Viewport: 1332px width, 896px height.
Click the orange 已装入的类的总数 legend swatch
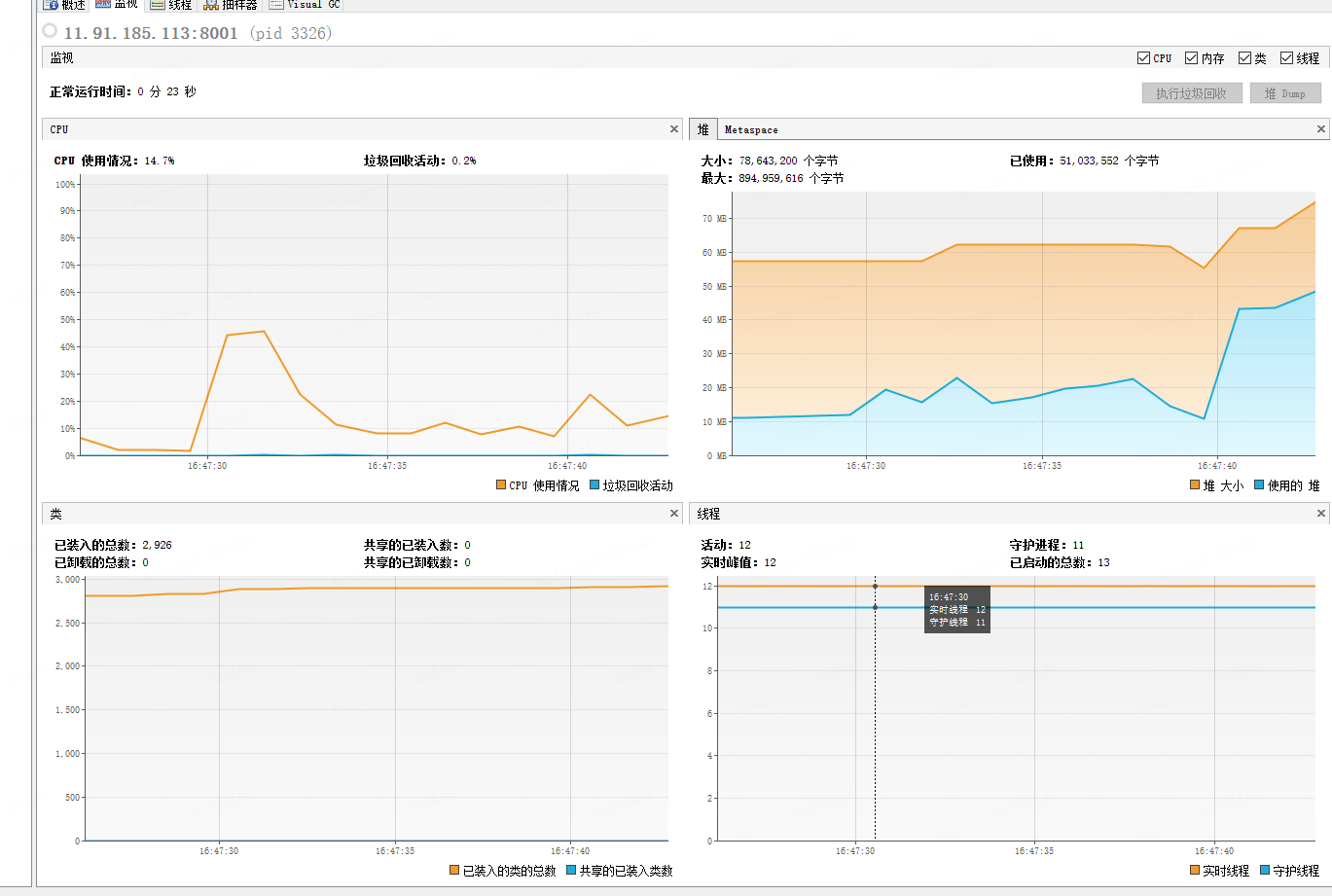454,870
